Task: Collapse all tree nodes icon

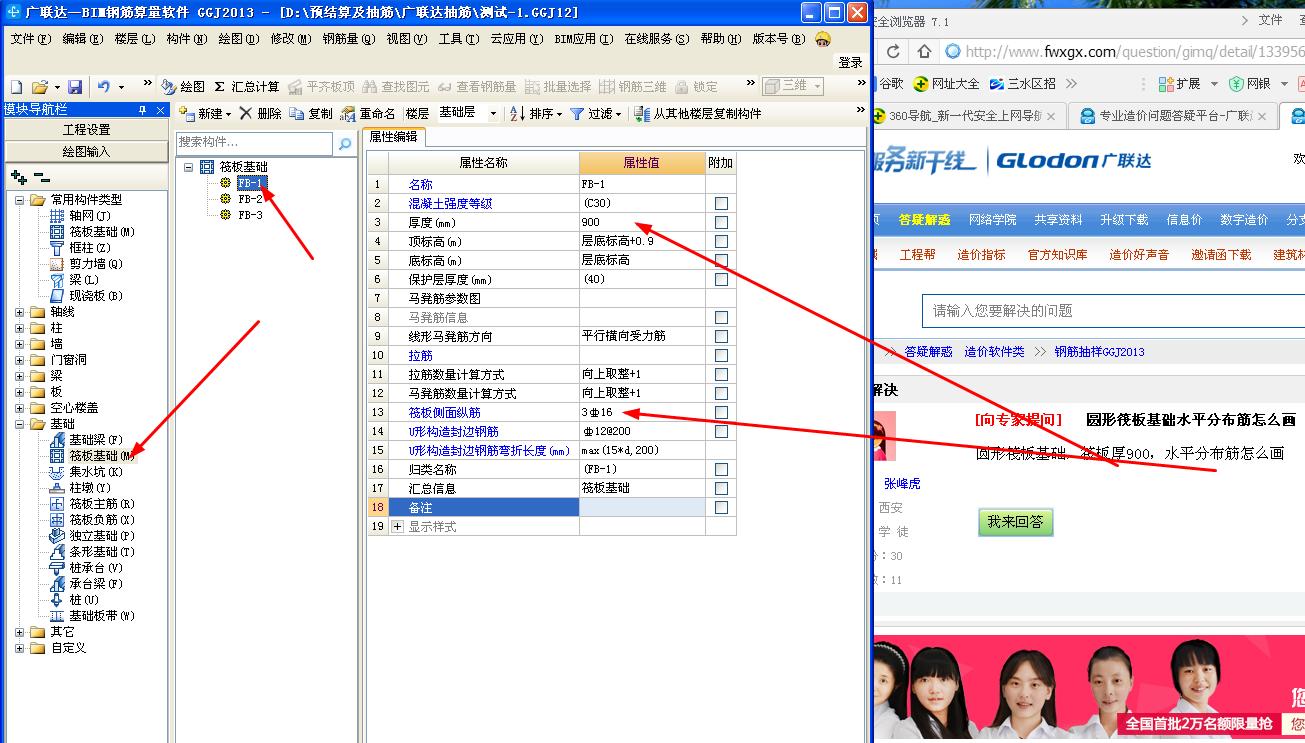Action: click(x=41, y=177)
